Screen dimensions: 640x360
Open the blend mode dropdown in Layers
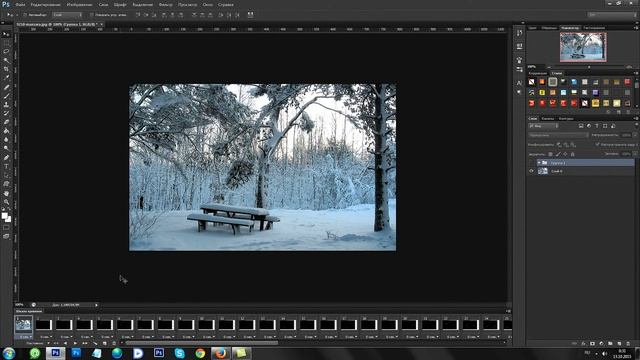point(558,135)
